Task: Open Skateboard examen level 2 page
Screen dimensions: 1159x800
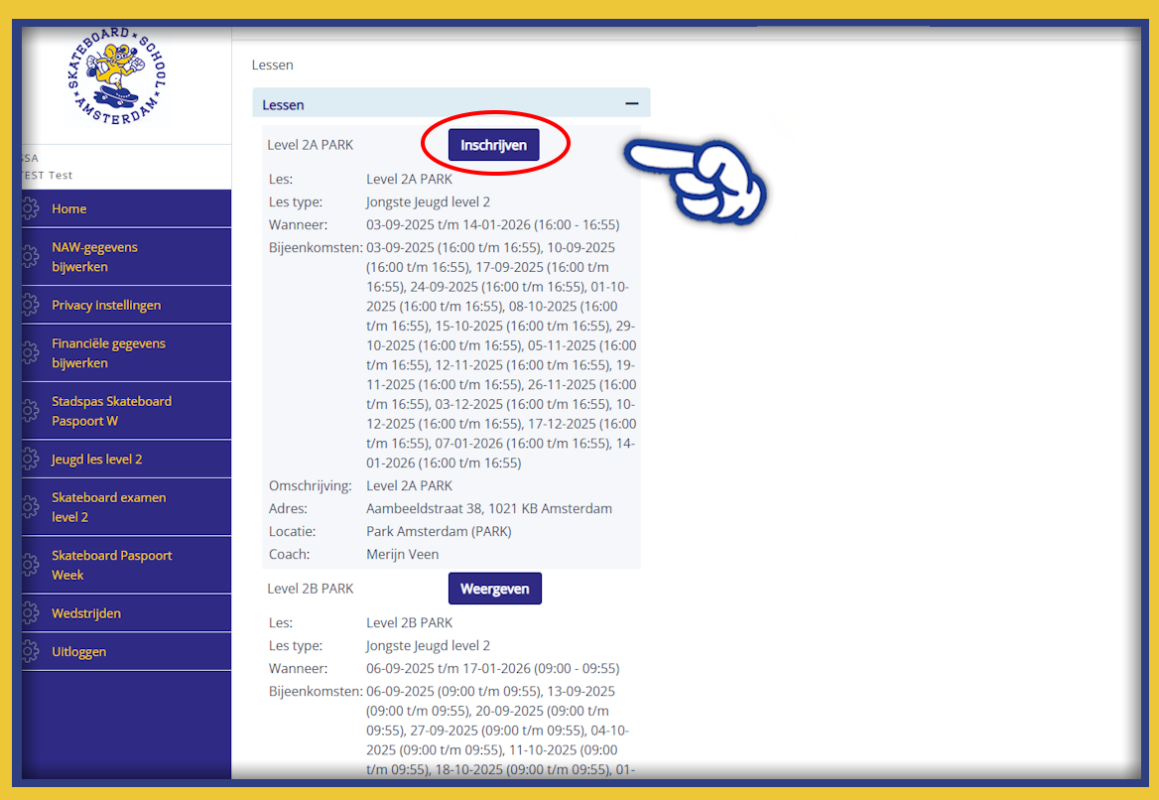Action: click(x=108, y=507)
